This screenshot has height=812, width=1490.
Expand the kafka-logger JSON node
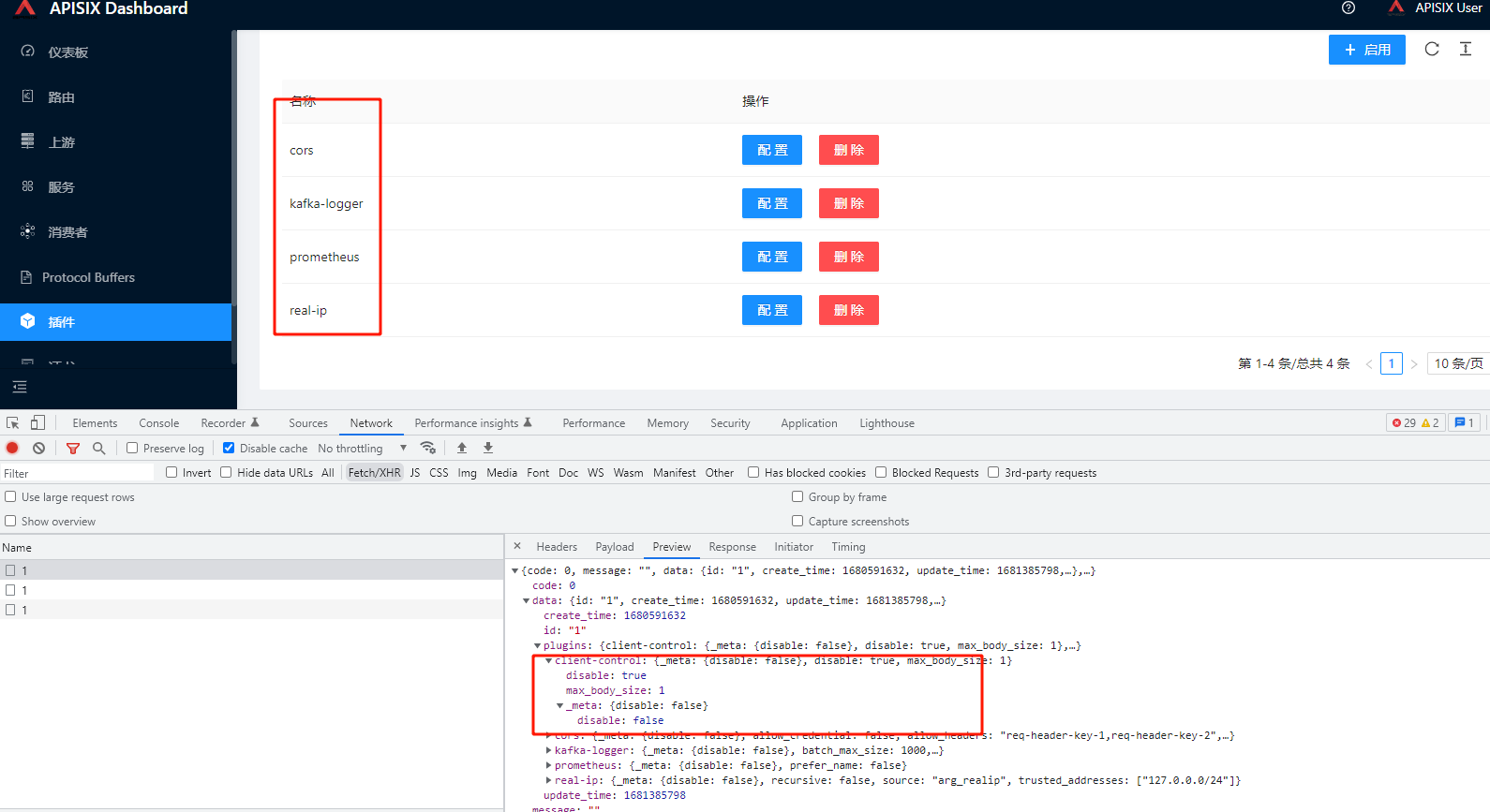(x=548, y=750)
